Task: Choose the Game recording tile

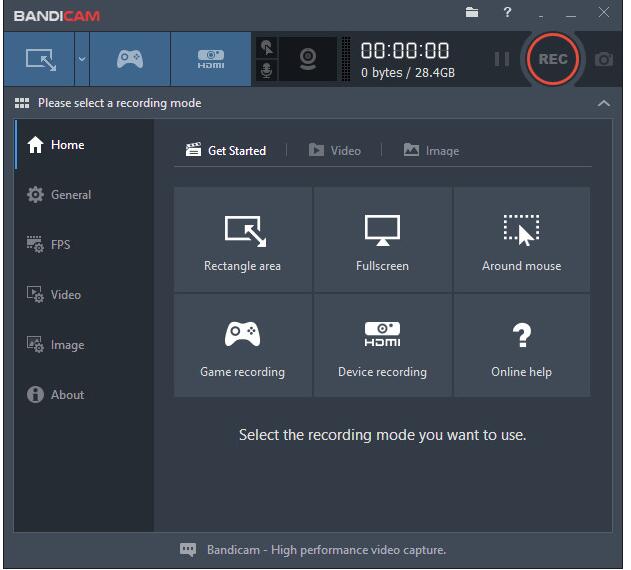Action: pyautogui.click(x=243, y=345)
